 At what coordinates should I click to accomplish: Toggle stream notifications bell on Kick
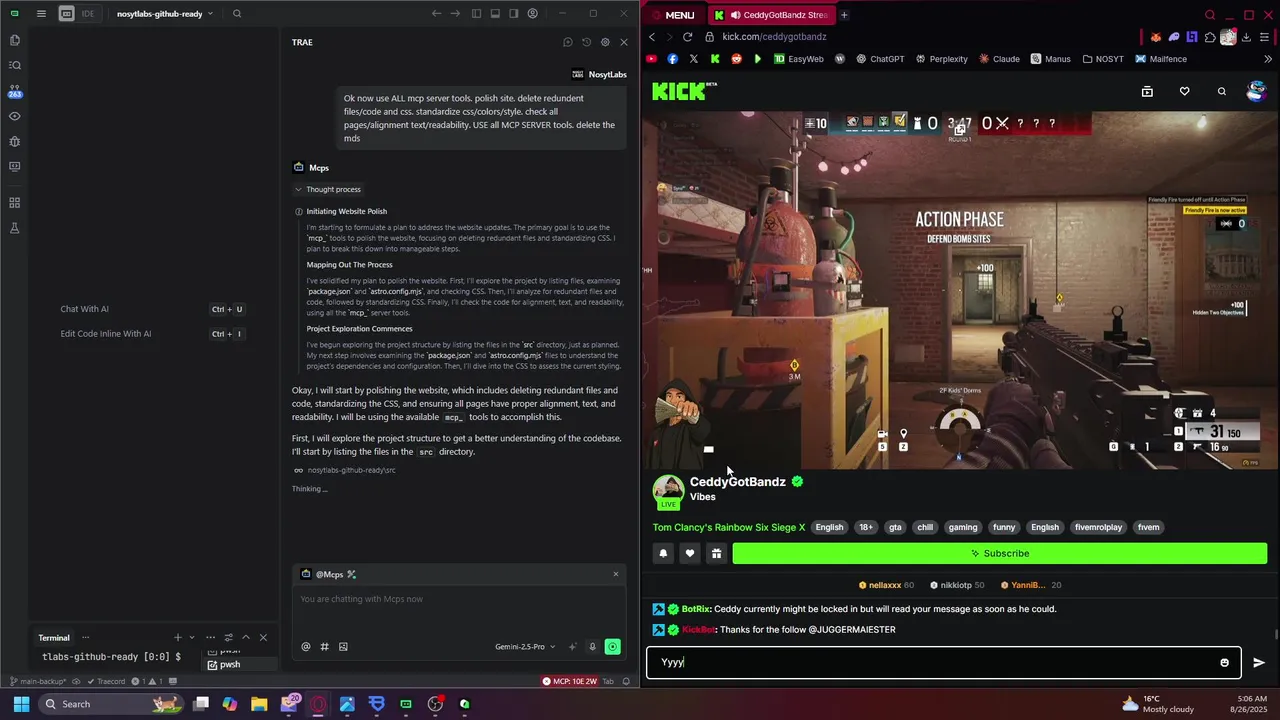click(663, 553)
